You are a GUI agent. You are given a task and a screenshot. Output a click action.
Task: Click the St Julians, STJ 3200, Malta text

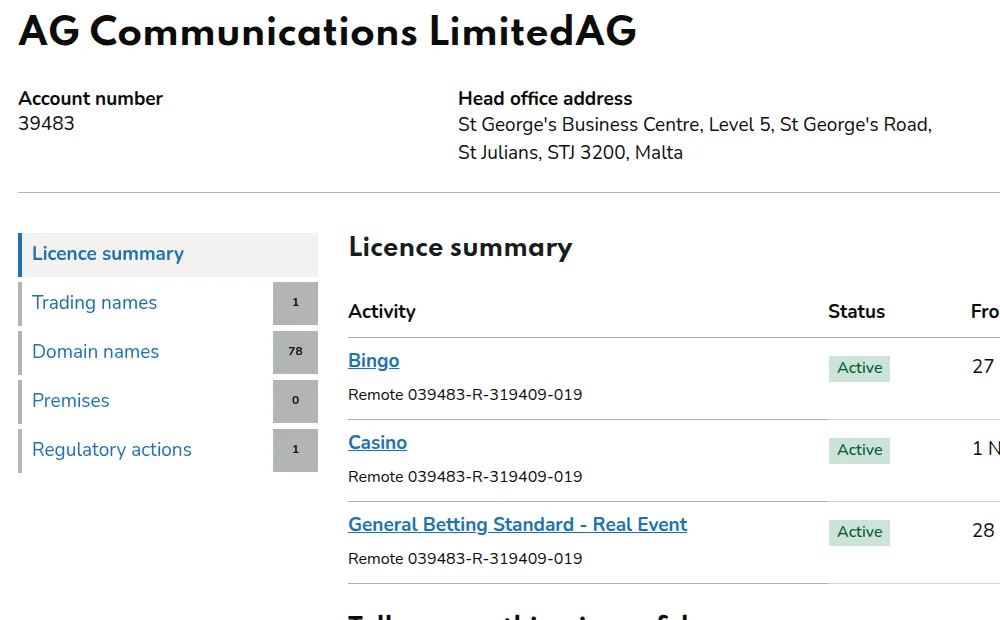tap(570, 152)
